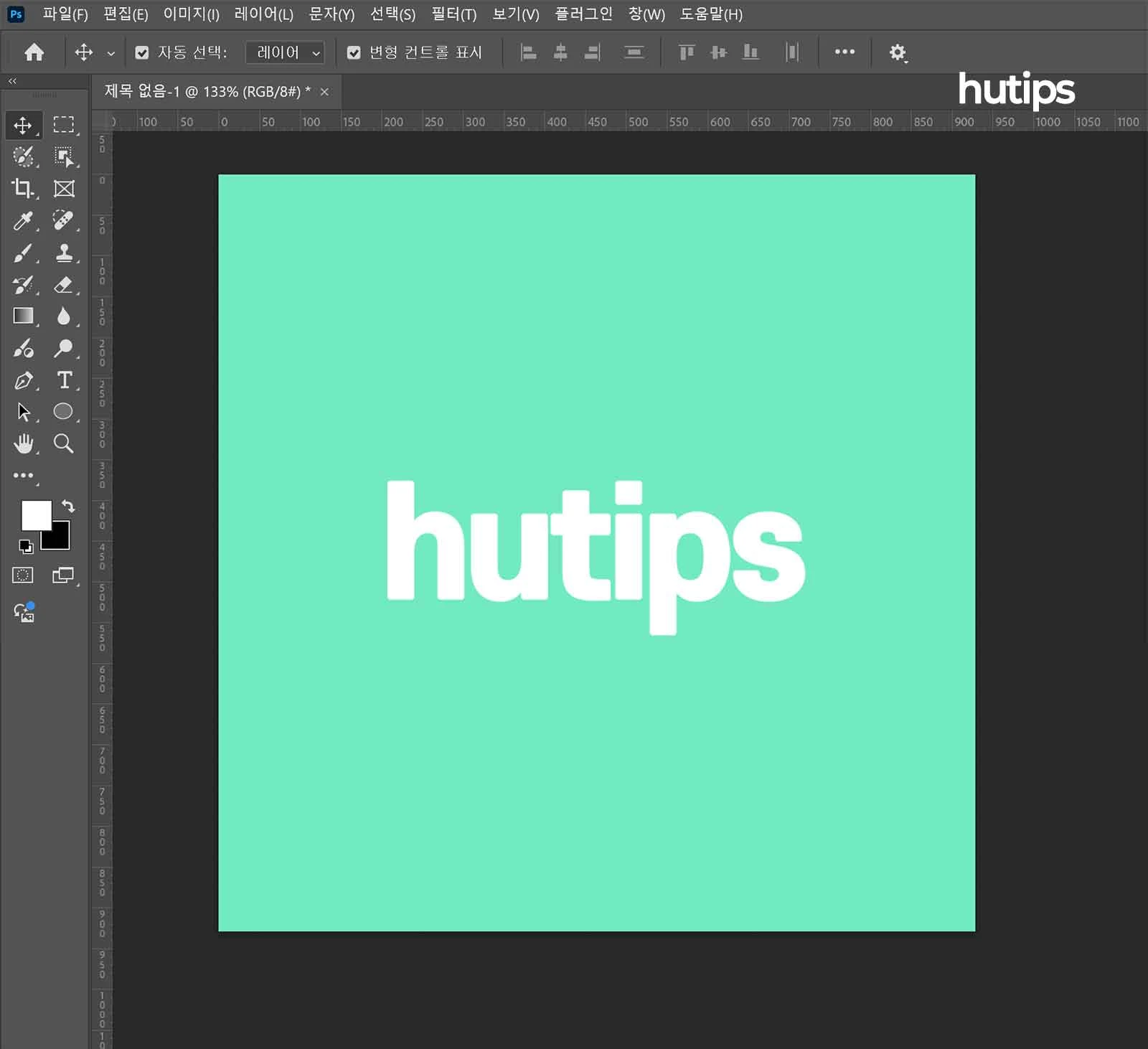1148x1049 pixels.
Task: Align left edges in options bar
Action: (529, 52)
